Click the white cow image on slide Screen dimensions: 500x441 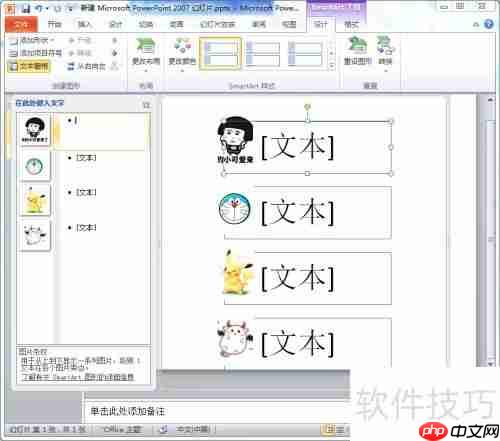234,338
